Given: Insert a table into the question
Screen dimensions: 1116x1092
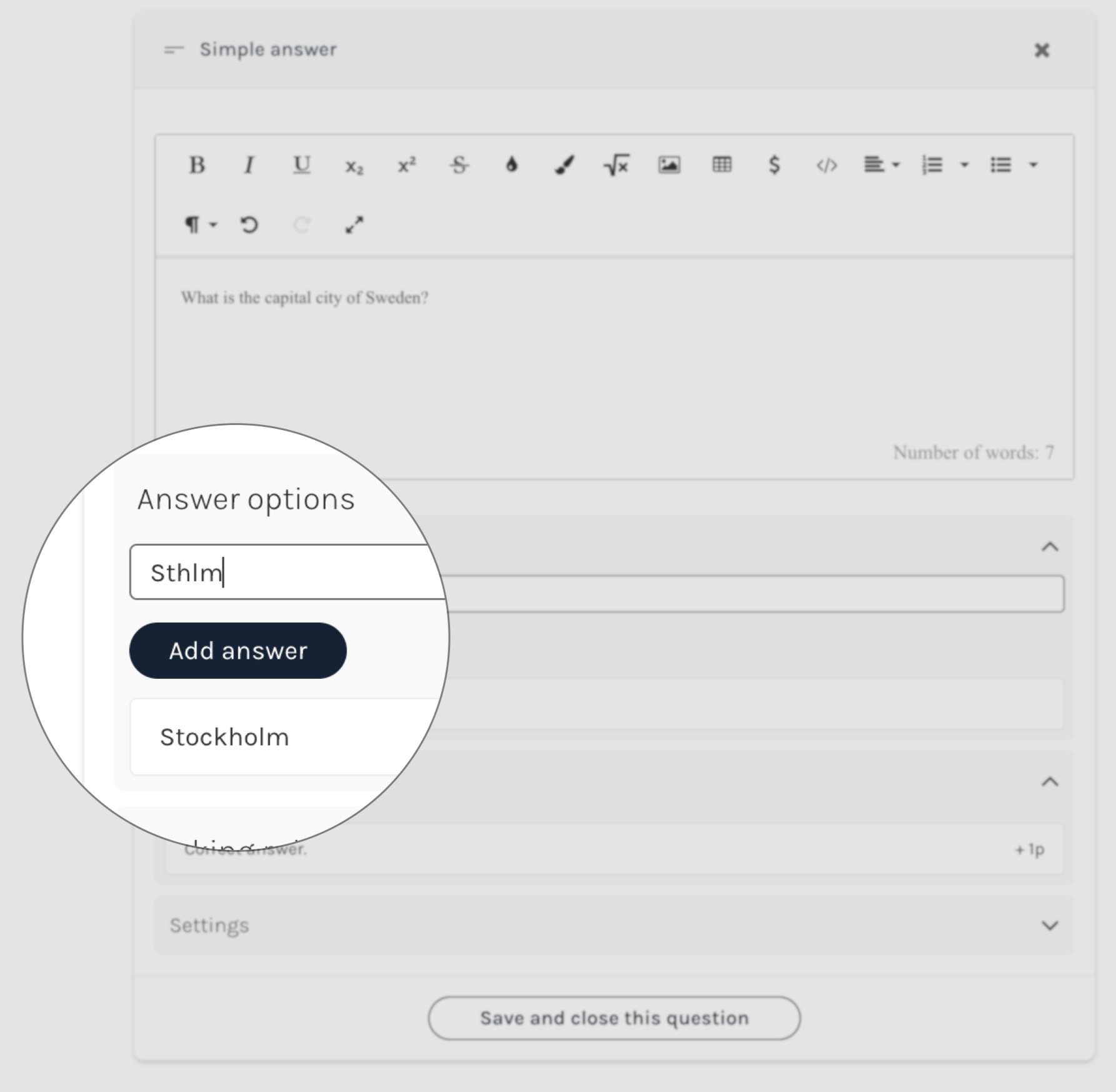Looking at the screenshot, I should coord(721,165).
